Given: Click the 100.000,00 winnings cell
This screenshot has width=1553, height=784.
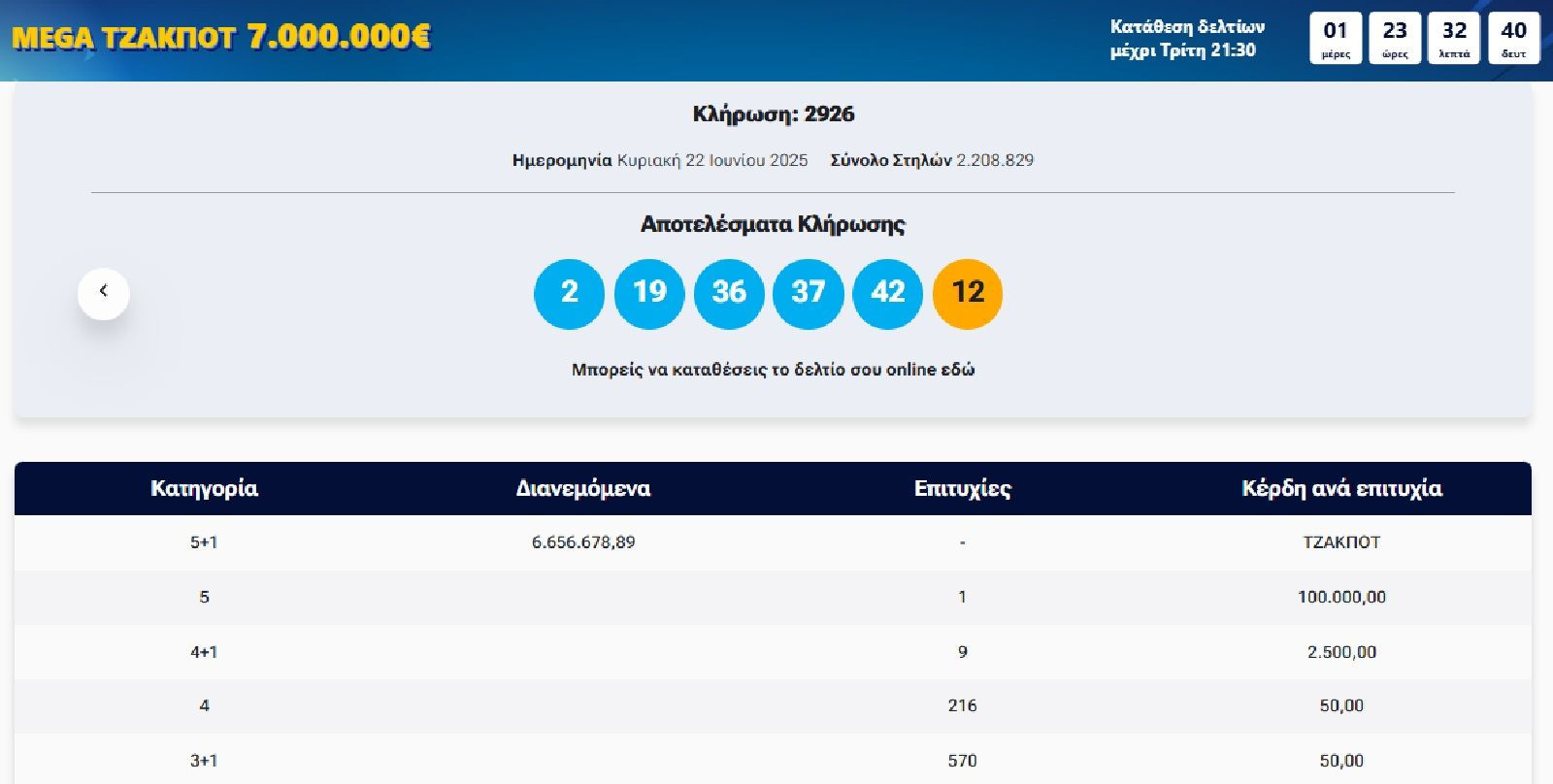Looking at the screenshot, I should [x=1341, y=597].
